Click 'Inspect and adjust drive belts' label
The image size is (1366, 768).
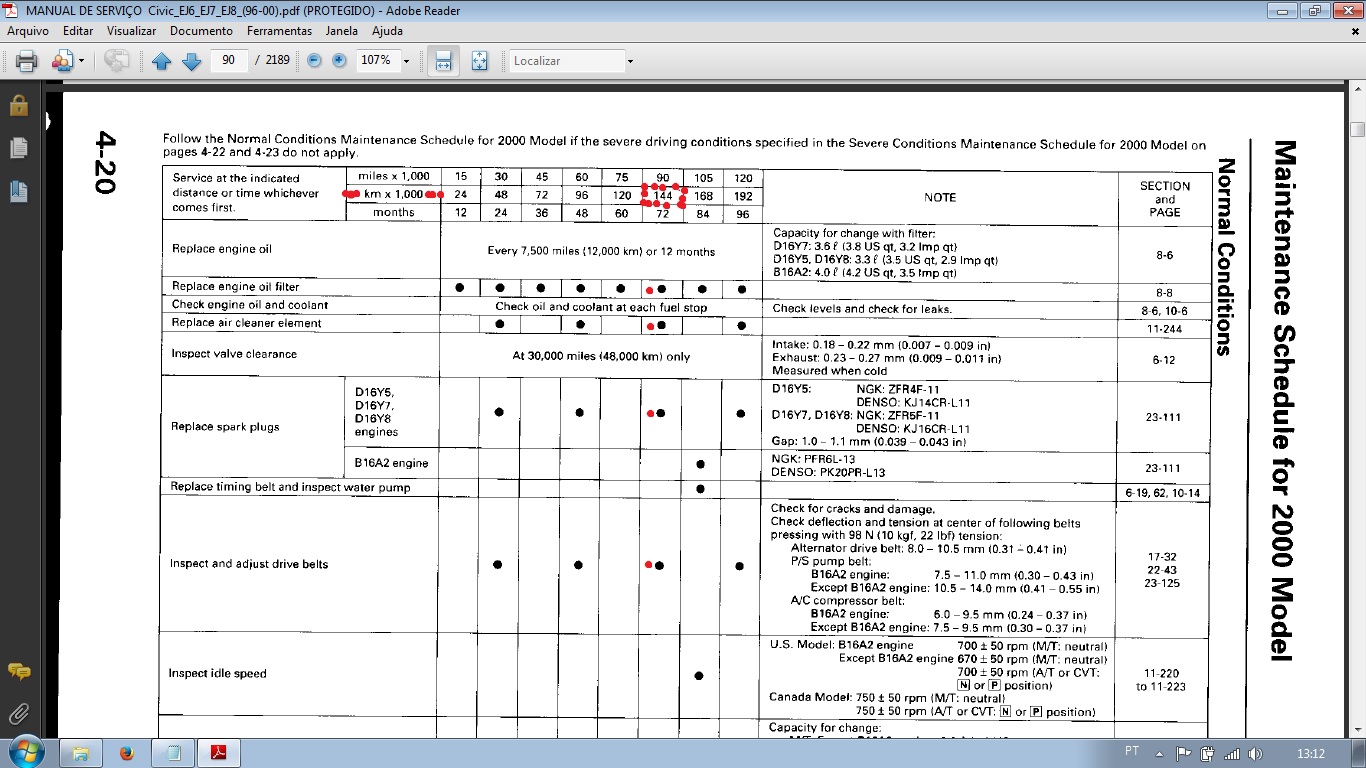tap(249, 564)
